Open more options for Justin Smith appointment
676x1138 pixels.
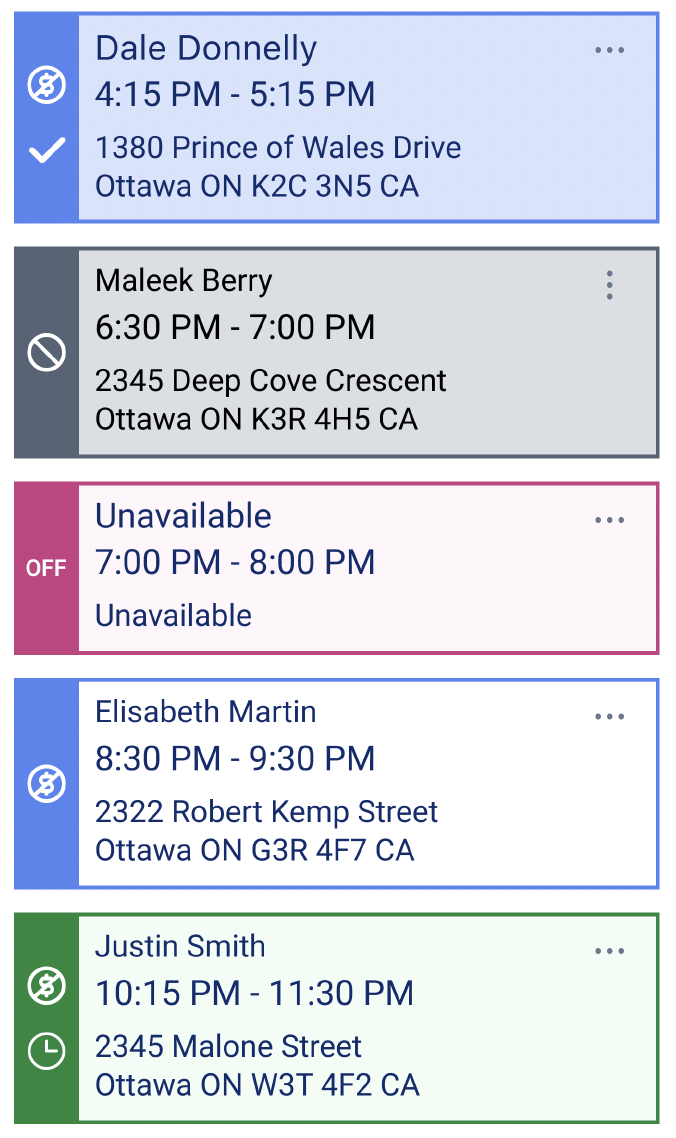click(609, 951)
